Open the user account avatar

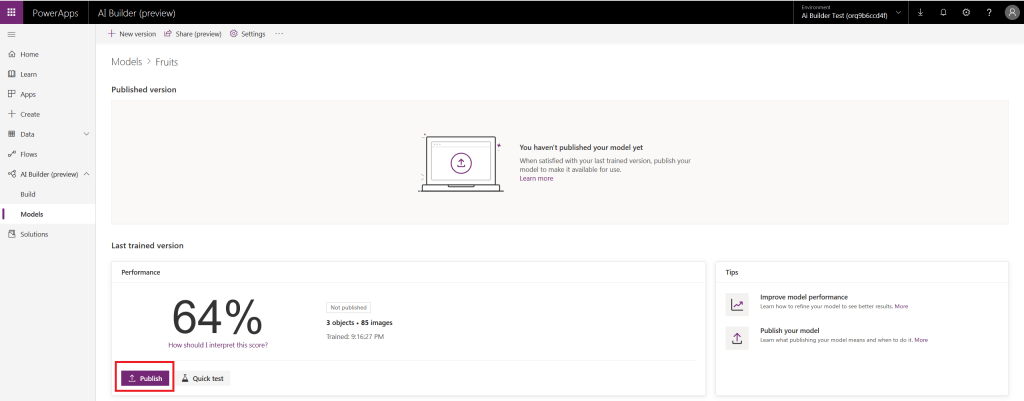click(1011, 12)
